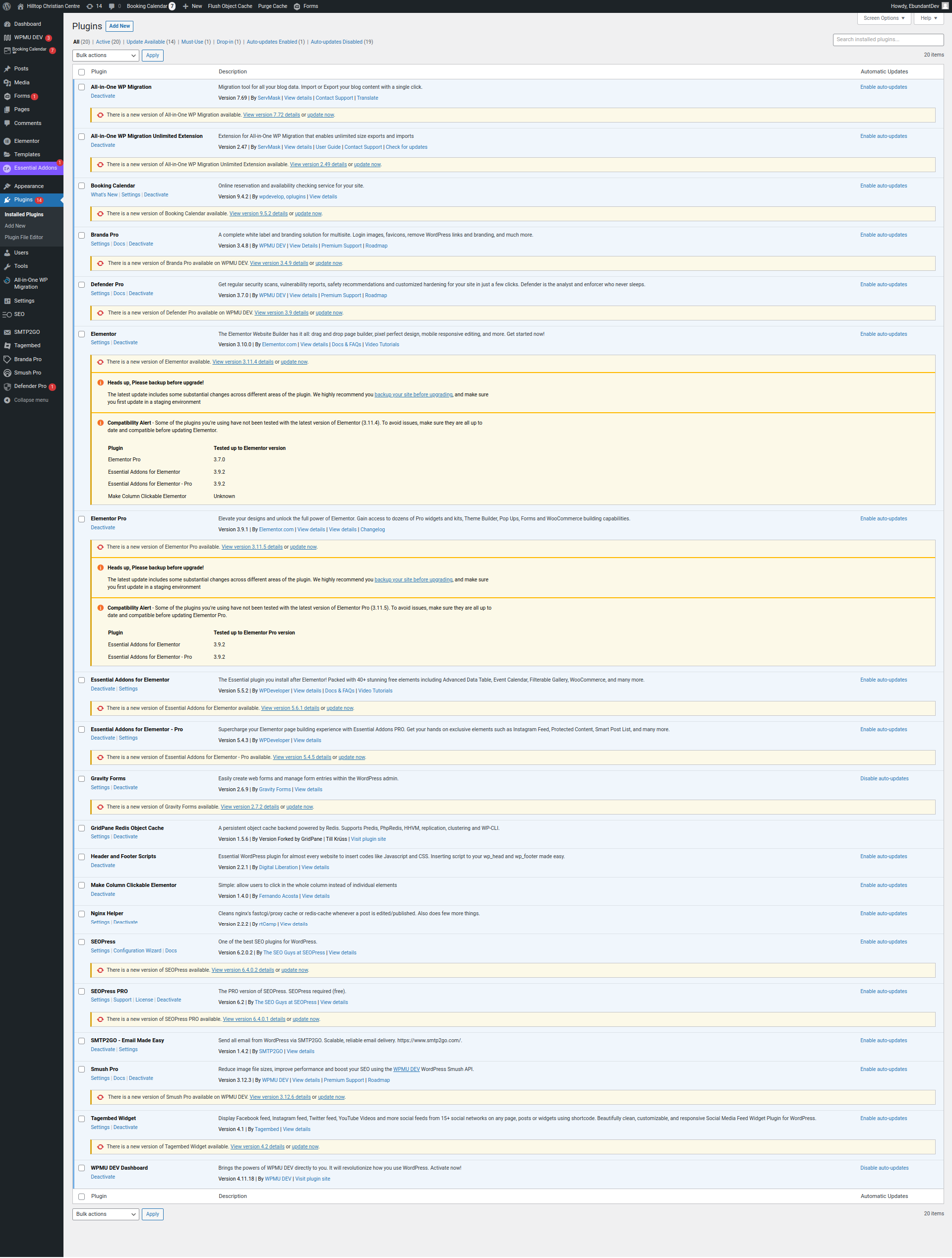
Task: Open Smush Pro from the sidebar
Action: (x=27, y=373)
